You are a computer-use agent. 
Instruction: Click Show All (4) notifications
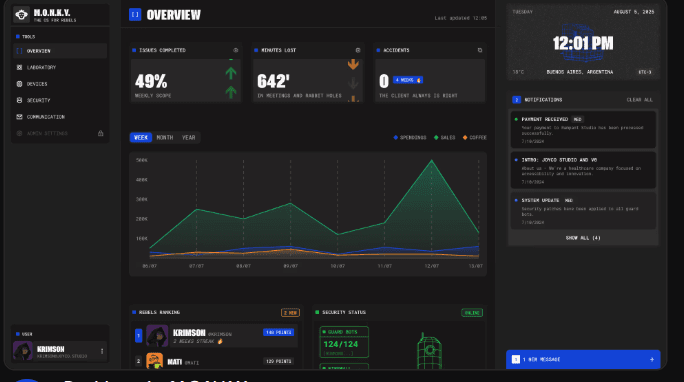(583, 238)
